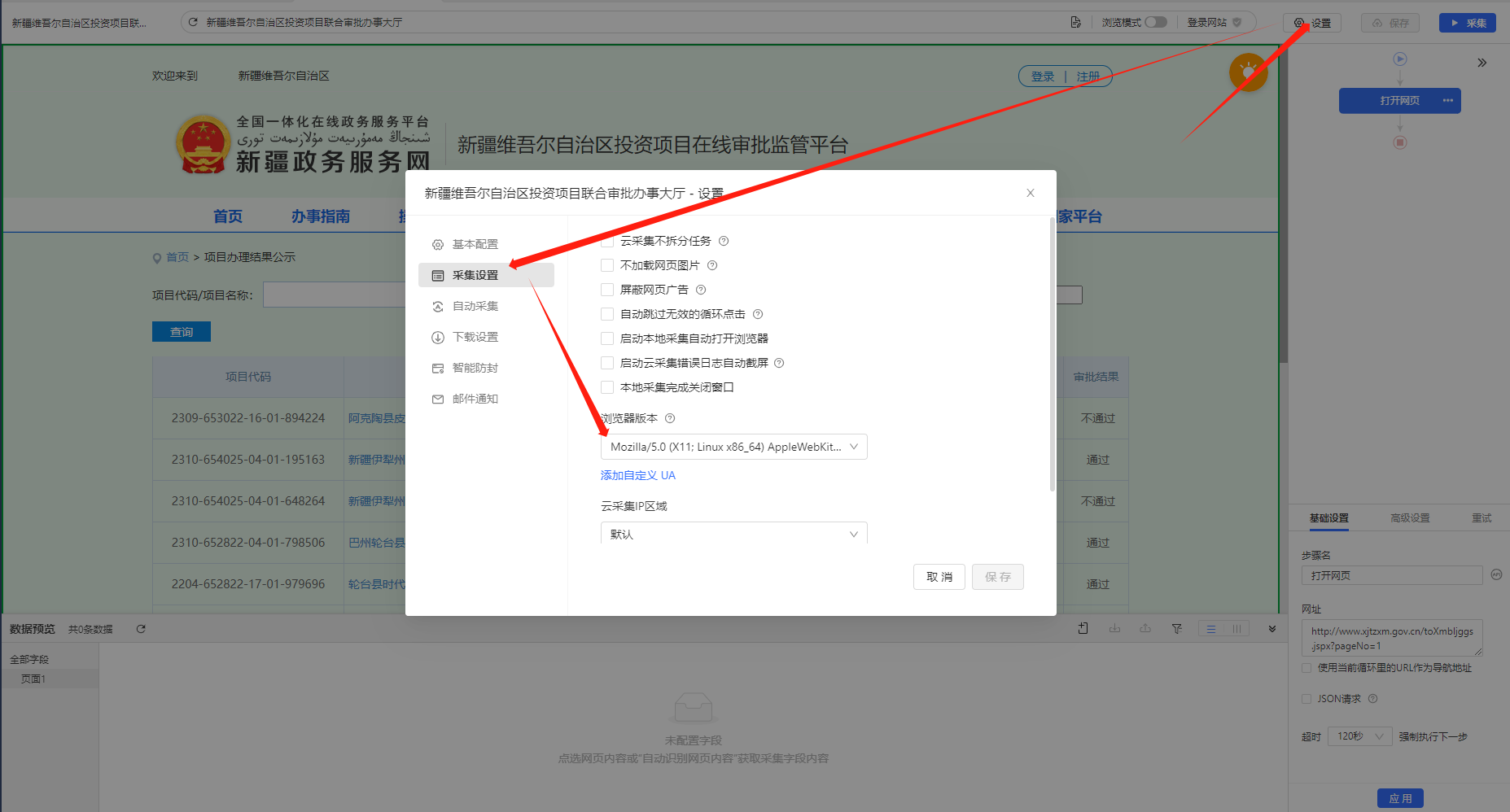Toggle the 浏览模式 switch

(x=1155, y=22)
